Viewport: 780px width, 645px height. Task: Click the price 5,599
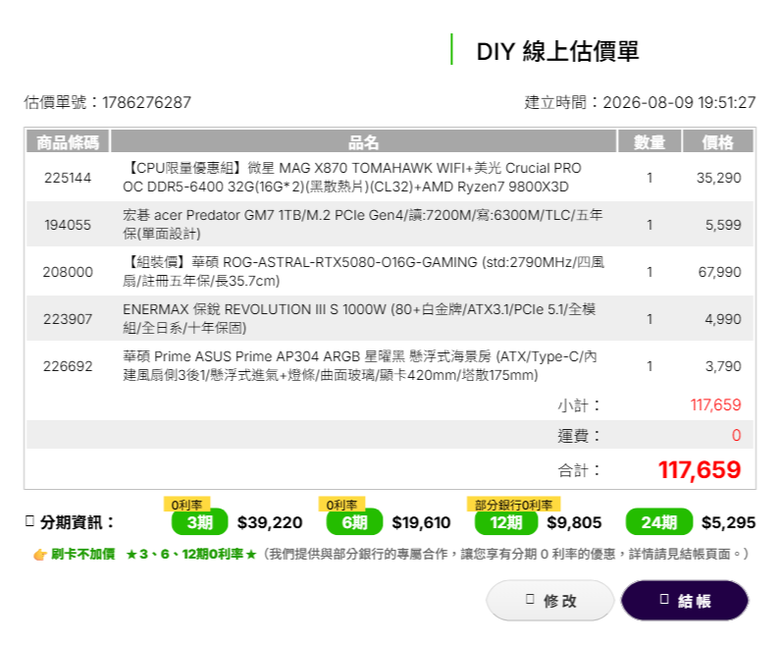(723, 225)
